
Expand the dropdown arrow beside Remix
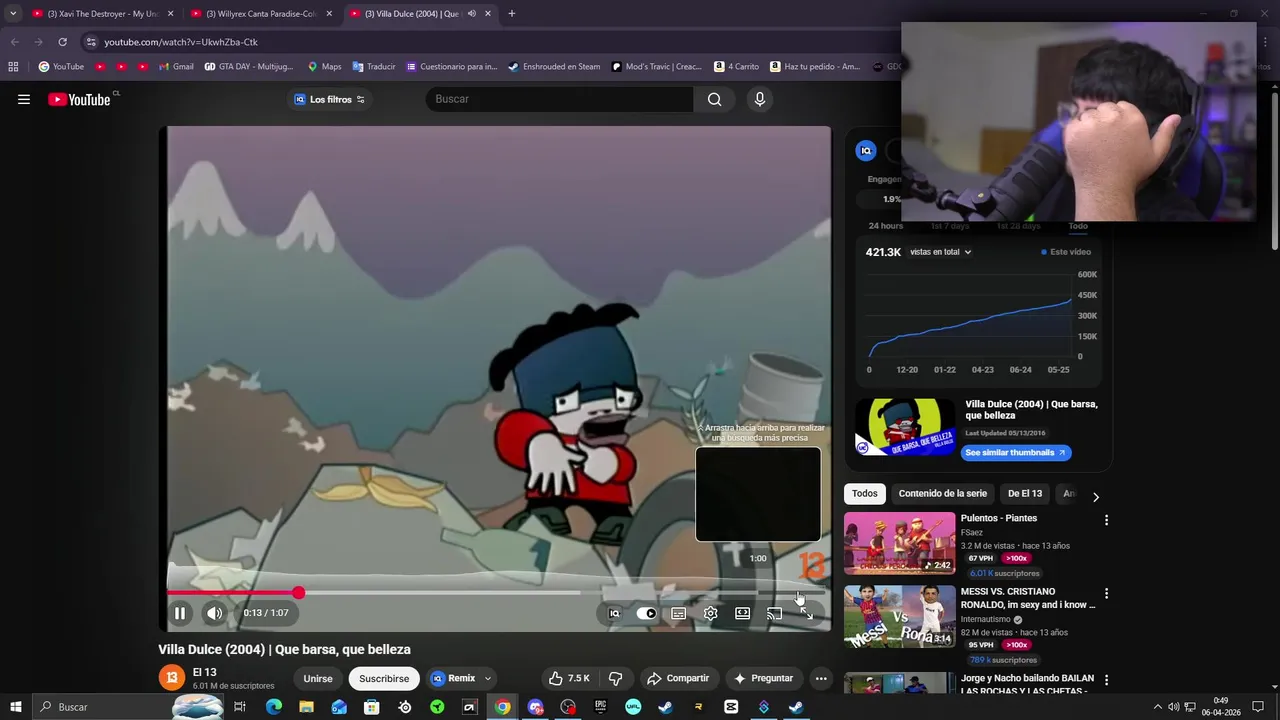(x=488, y=678)
